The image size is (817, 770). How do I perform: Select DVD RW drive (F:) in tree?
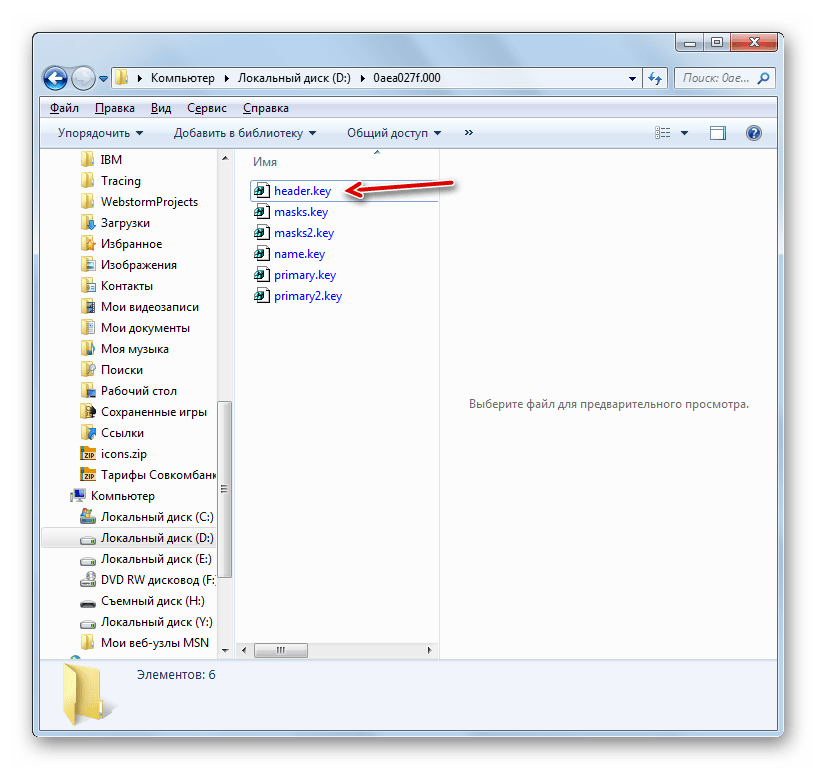click(157, 580)
